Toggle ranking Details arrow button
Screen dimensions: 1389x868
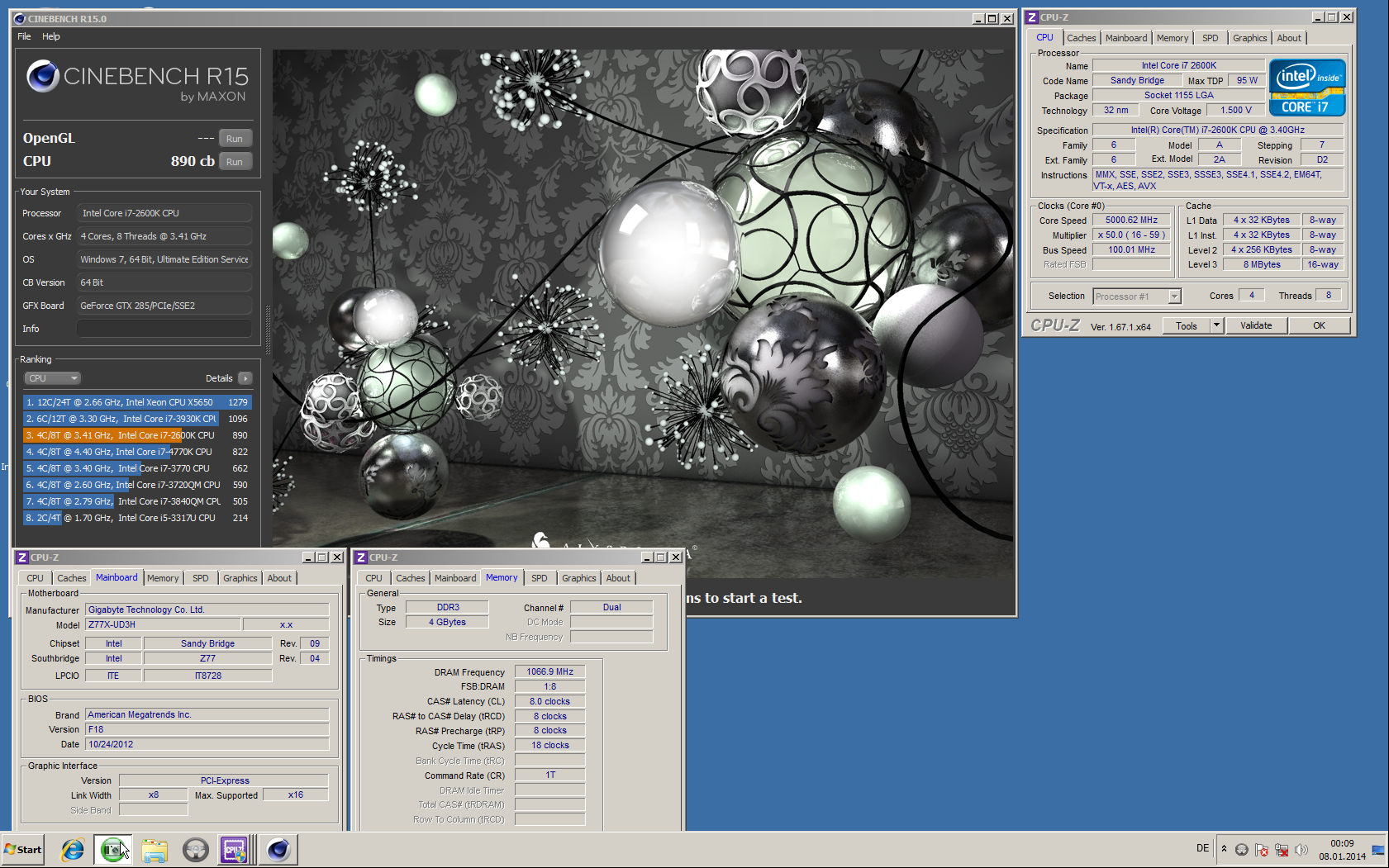pyautogui.click(x=245, y=378)
